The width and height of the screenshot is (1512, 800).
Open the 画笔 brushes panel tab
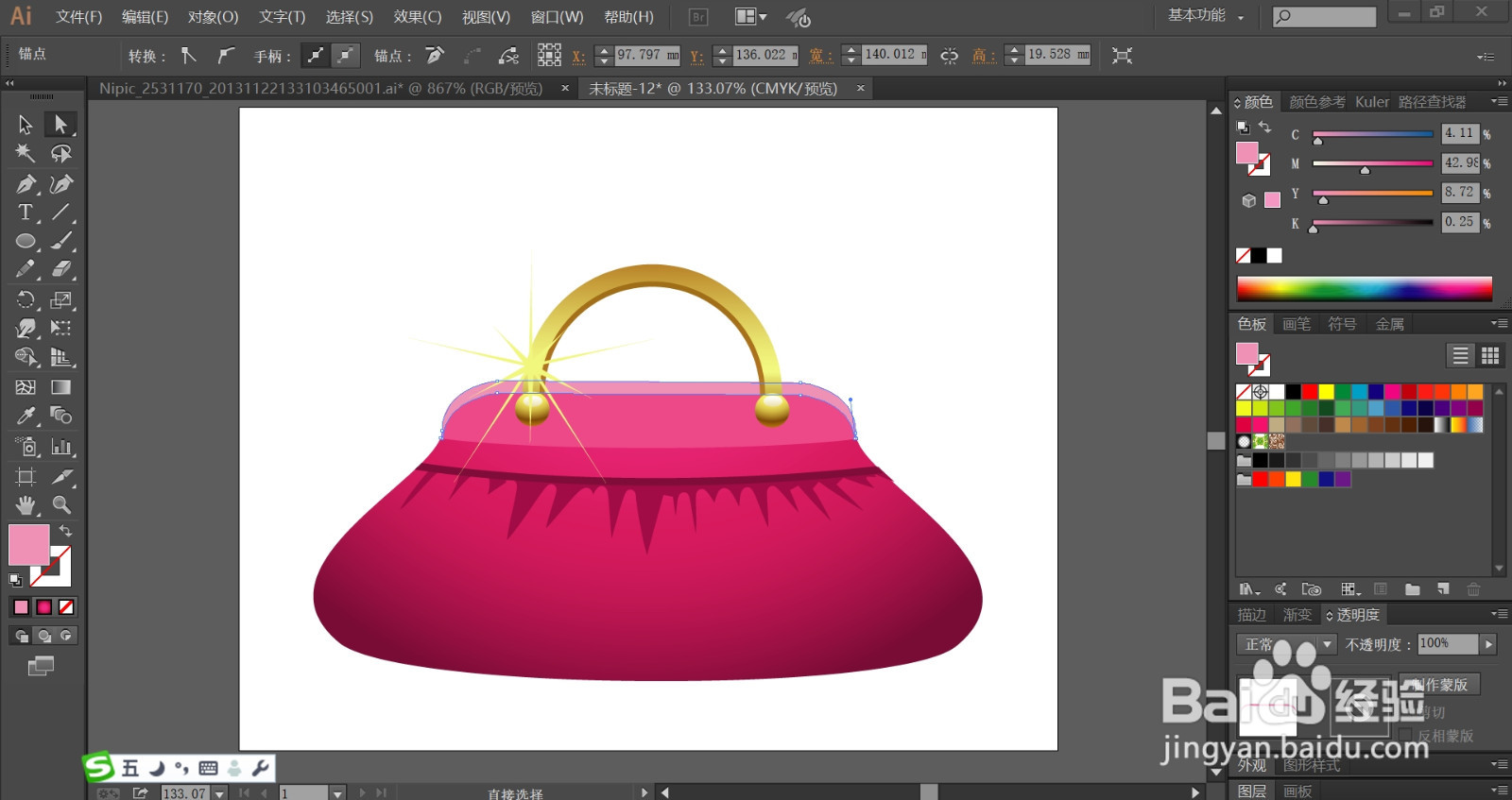pyautogui.click(x=1296, y=324)
